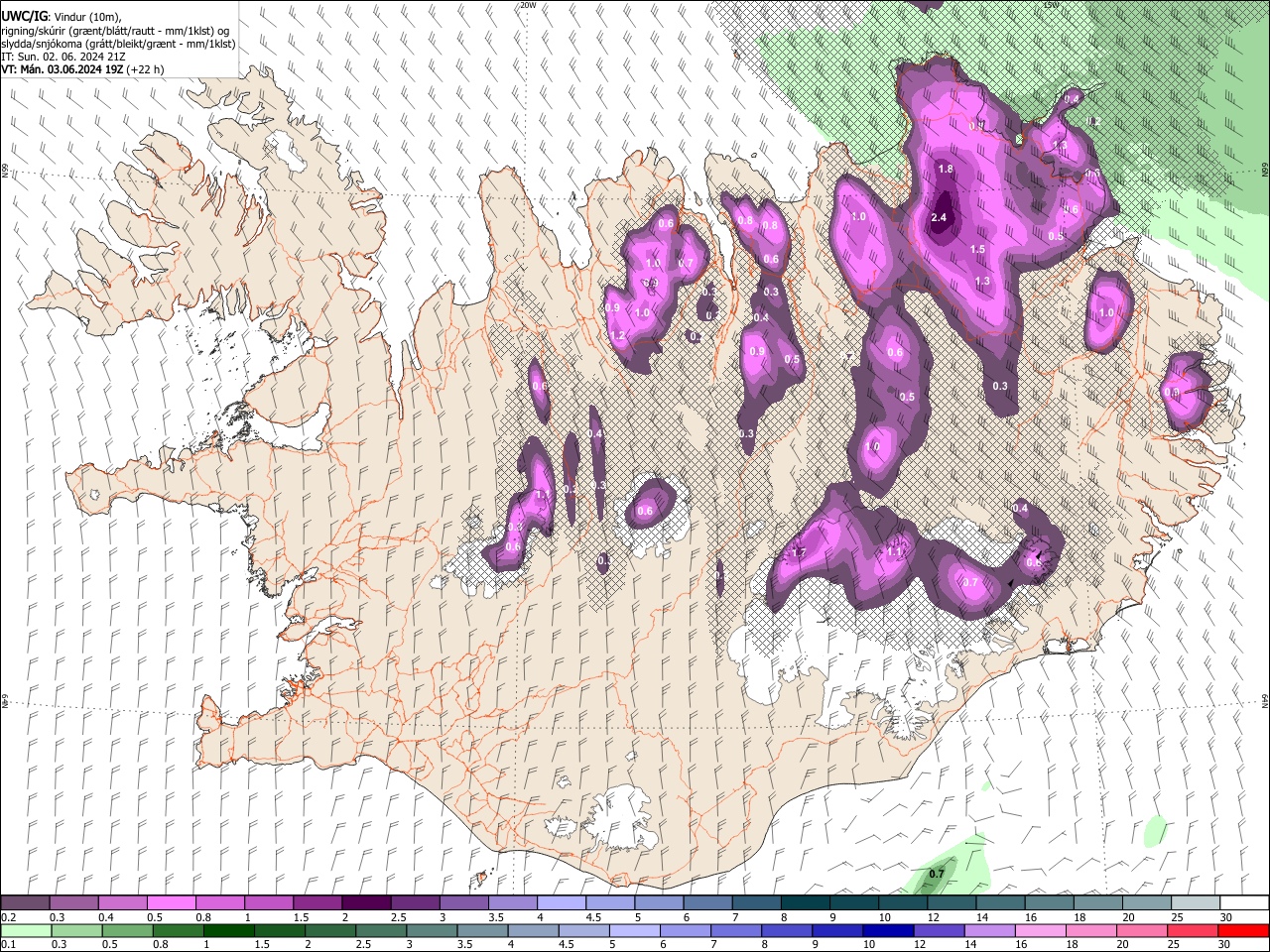1270x952 pixels.
Task: Click the 0.7 value in the offshore green patch
Action: coord(937,874)
